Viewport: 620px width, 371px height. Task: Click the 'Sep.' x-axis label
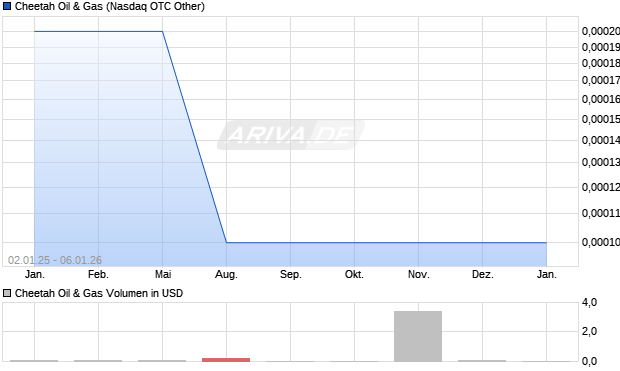click(x=291, y=274)
